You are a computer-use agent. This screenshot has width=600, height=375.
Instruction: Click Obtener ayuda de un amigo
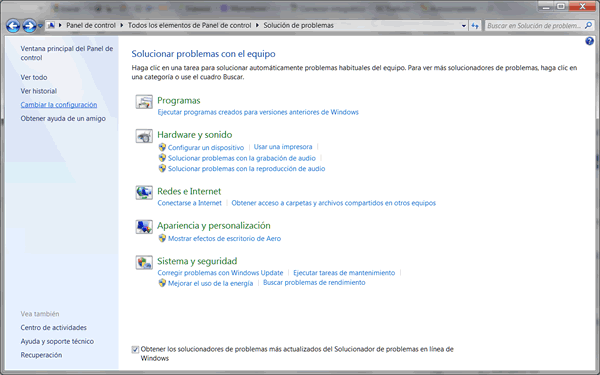tap(63, 119)
